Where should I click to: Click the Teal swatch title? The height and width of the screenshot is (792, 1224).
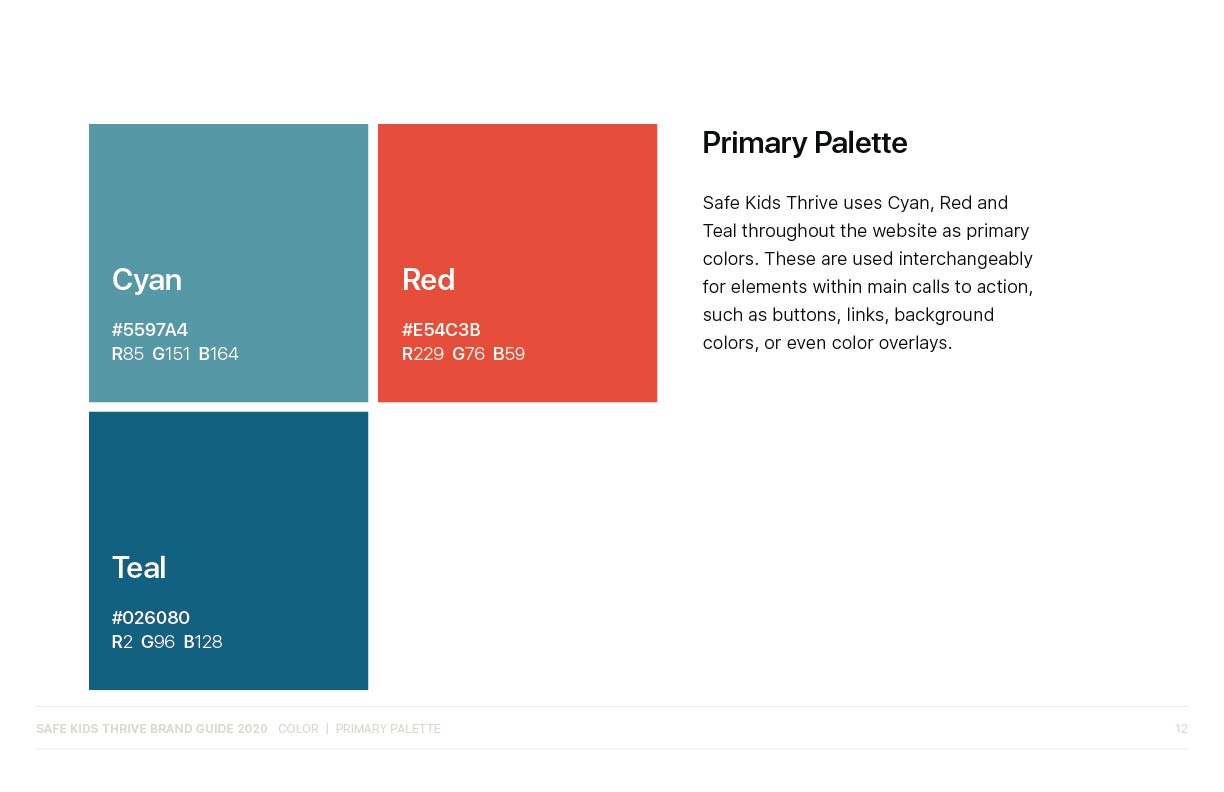tap(139, 568)
